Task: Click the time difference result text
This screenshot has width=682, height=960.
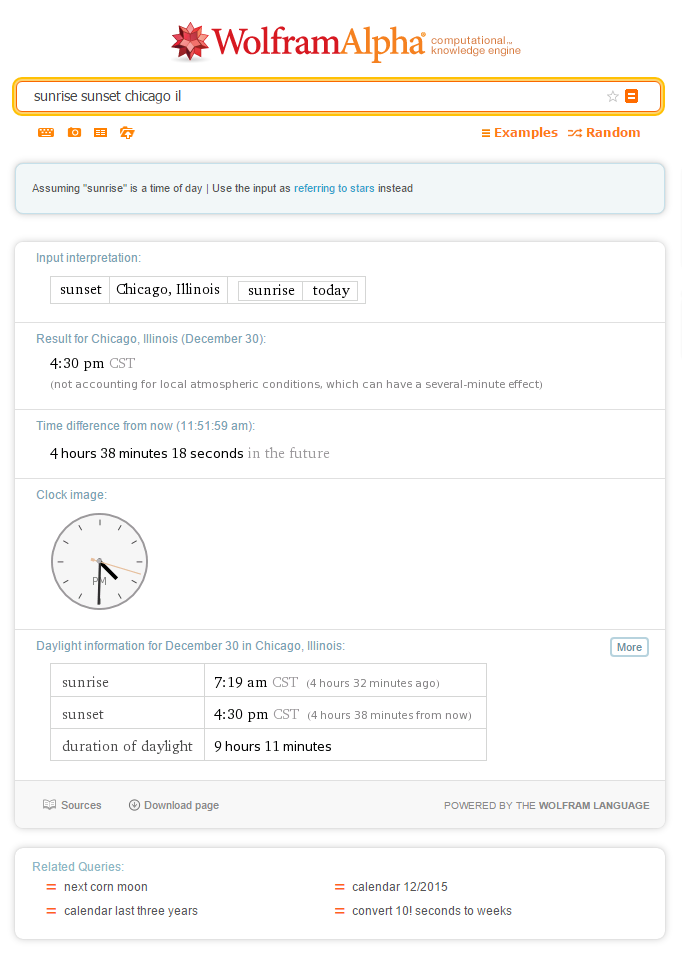Action: click(190, 453)
